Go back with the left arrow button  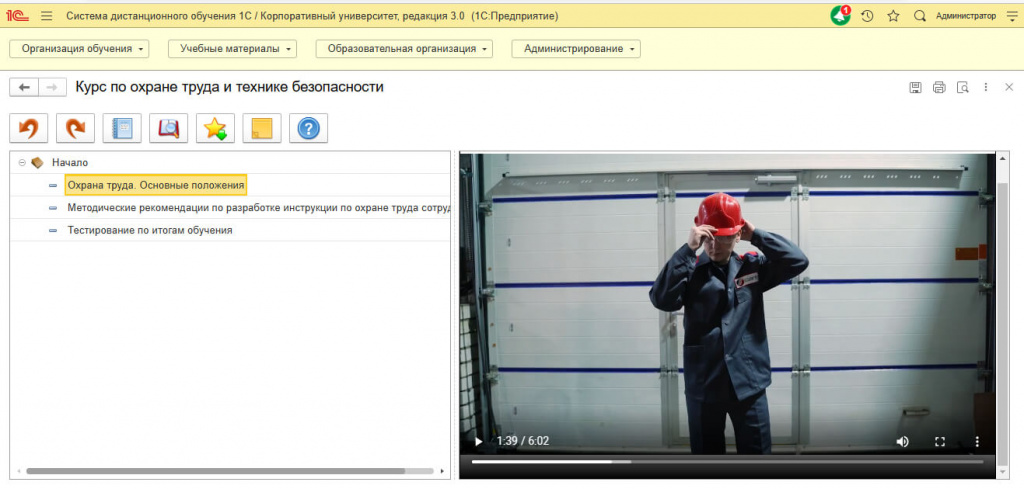click(x=24, y=87)
